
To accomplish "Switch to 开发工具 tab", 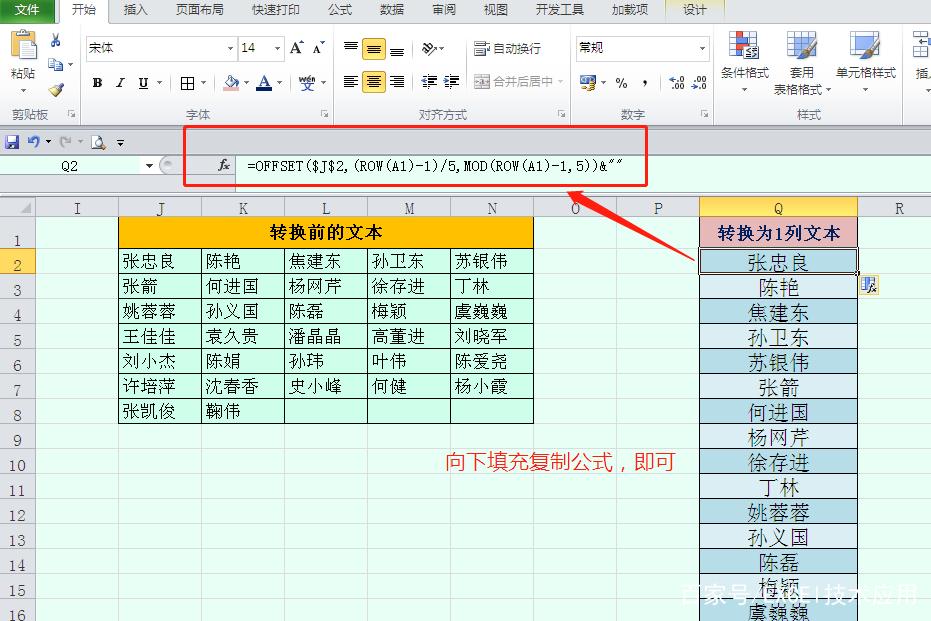I will point(560,10).
